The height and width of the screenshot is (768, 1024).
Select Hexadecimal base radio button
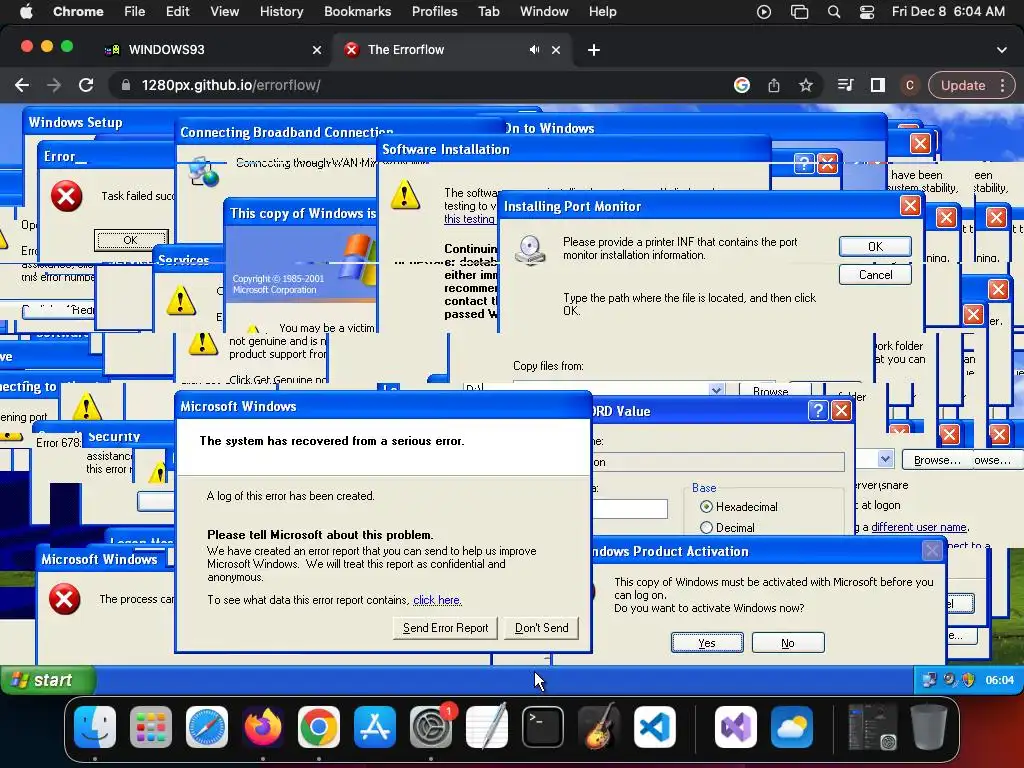[x=706, y=507]
